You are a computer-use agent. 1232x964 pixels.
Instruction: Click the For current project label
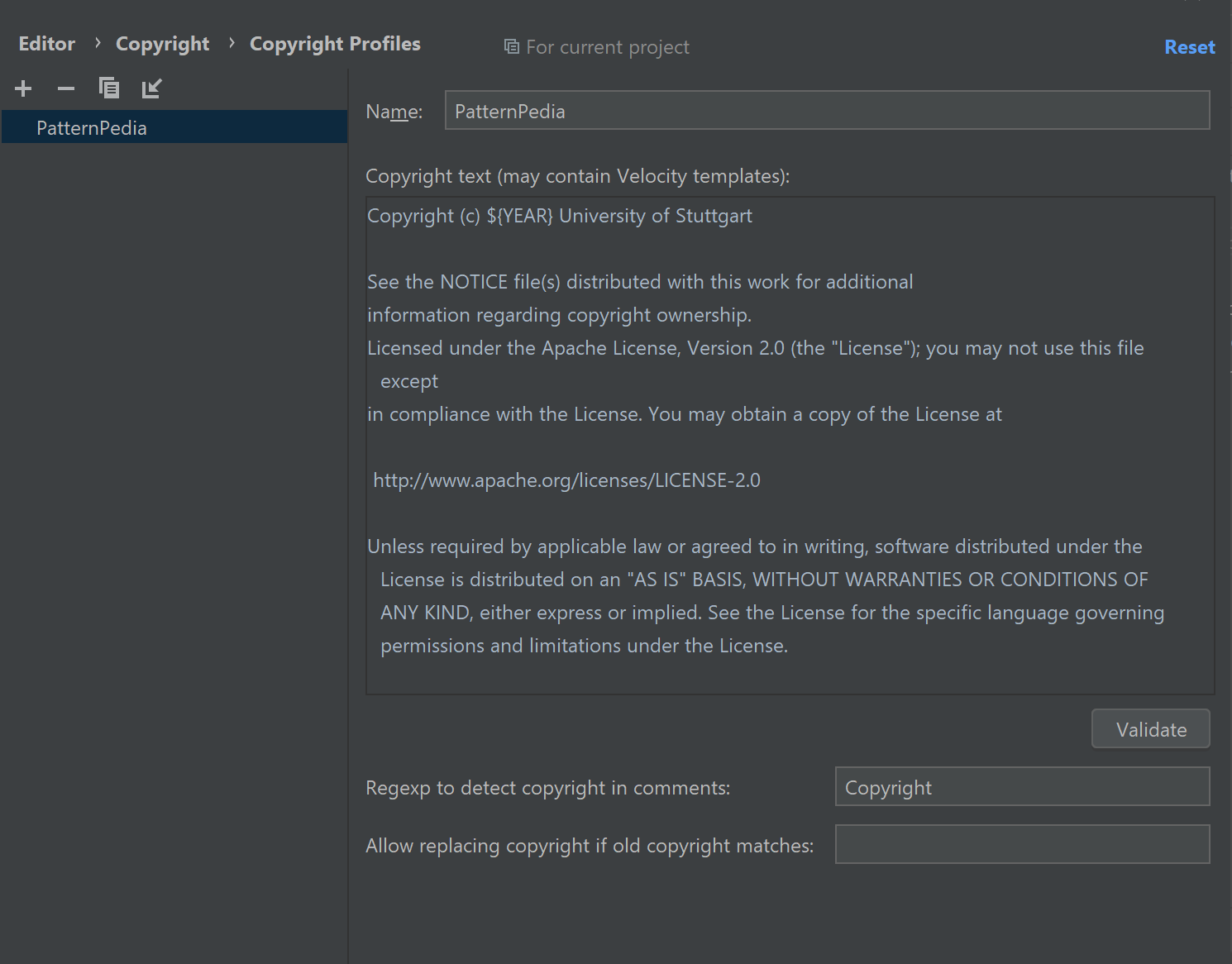click(607, 47)
